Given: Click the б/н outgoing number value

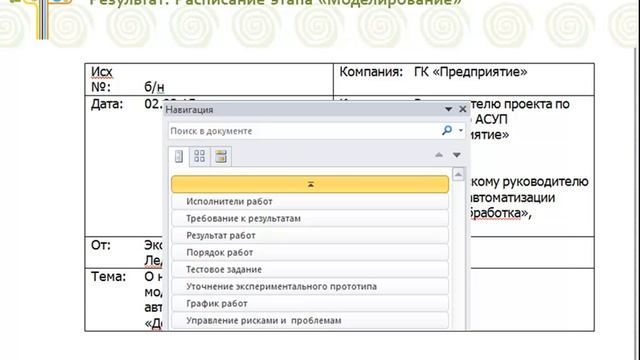Looking at the screenshot, I should point(154,87).
